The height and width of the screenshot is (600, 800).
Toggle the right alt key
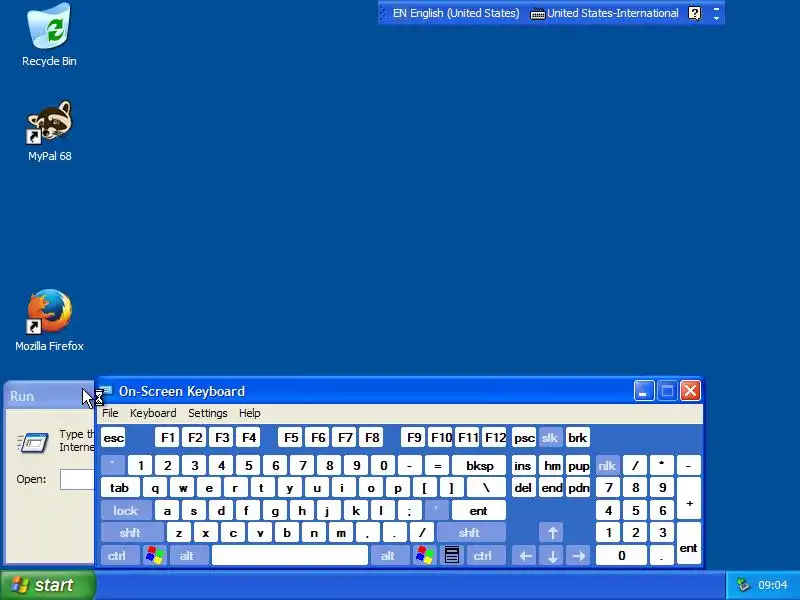(388, 555)
